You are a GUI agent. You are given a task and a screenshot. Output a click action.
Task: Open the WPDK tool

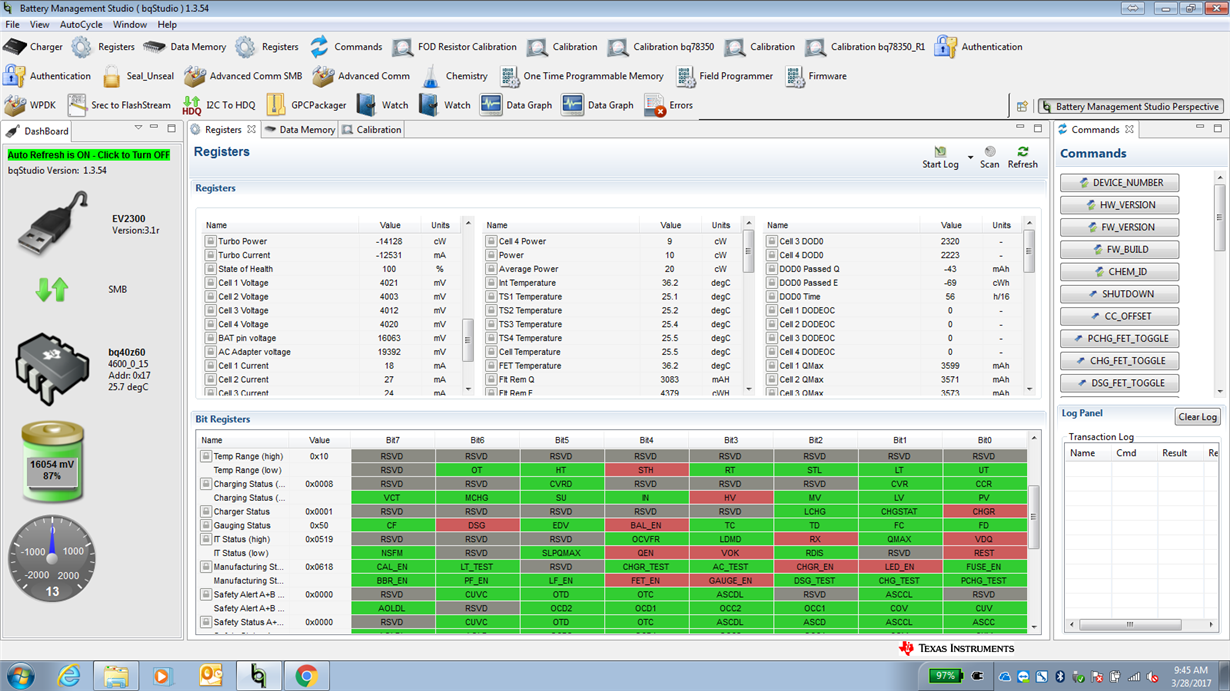30,105
